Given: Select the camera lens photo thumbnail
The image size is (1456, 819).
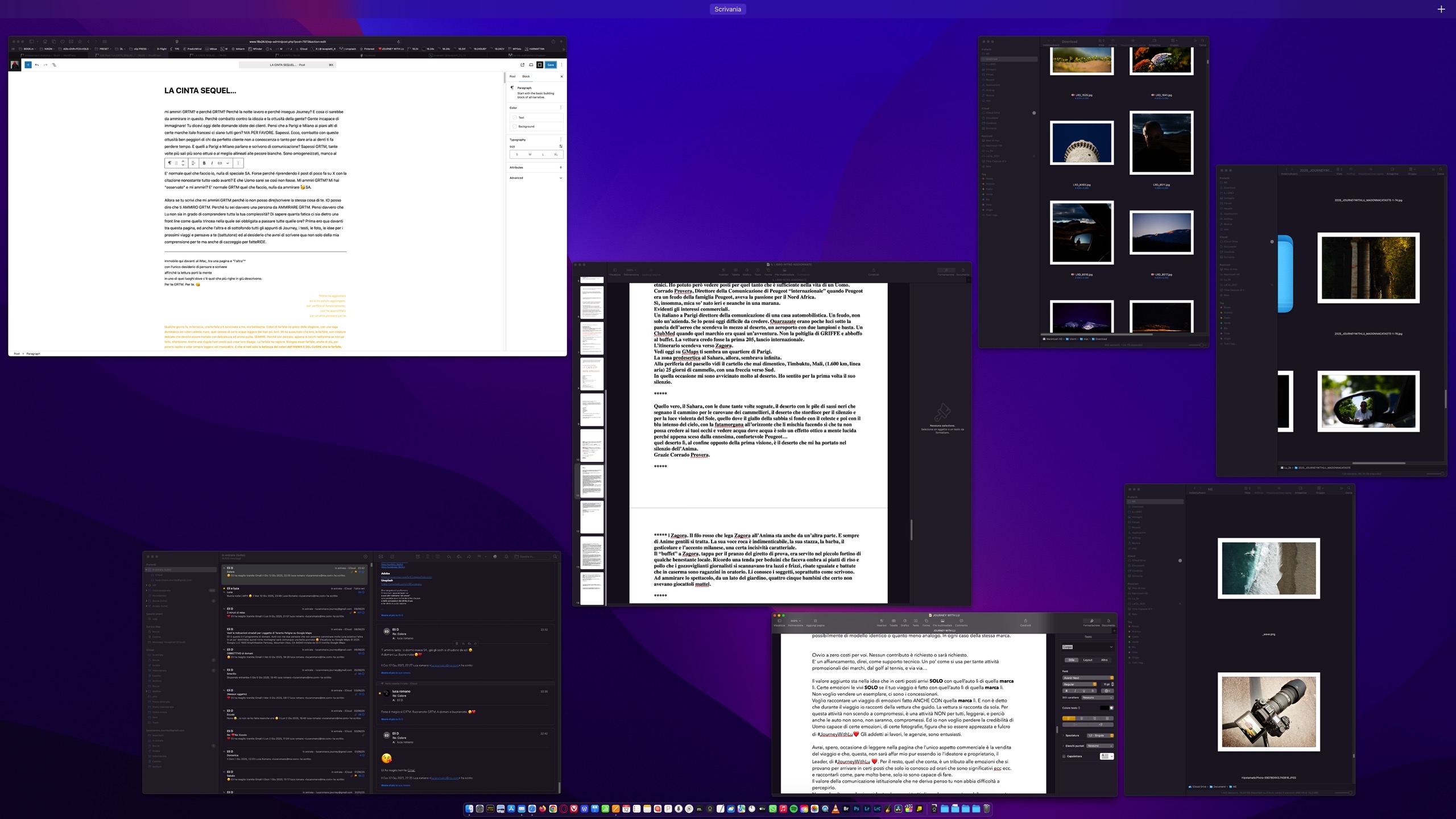Looking at the screenshot, I should pyautogui.click(x=1268, y=712).
